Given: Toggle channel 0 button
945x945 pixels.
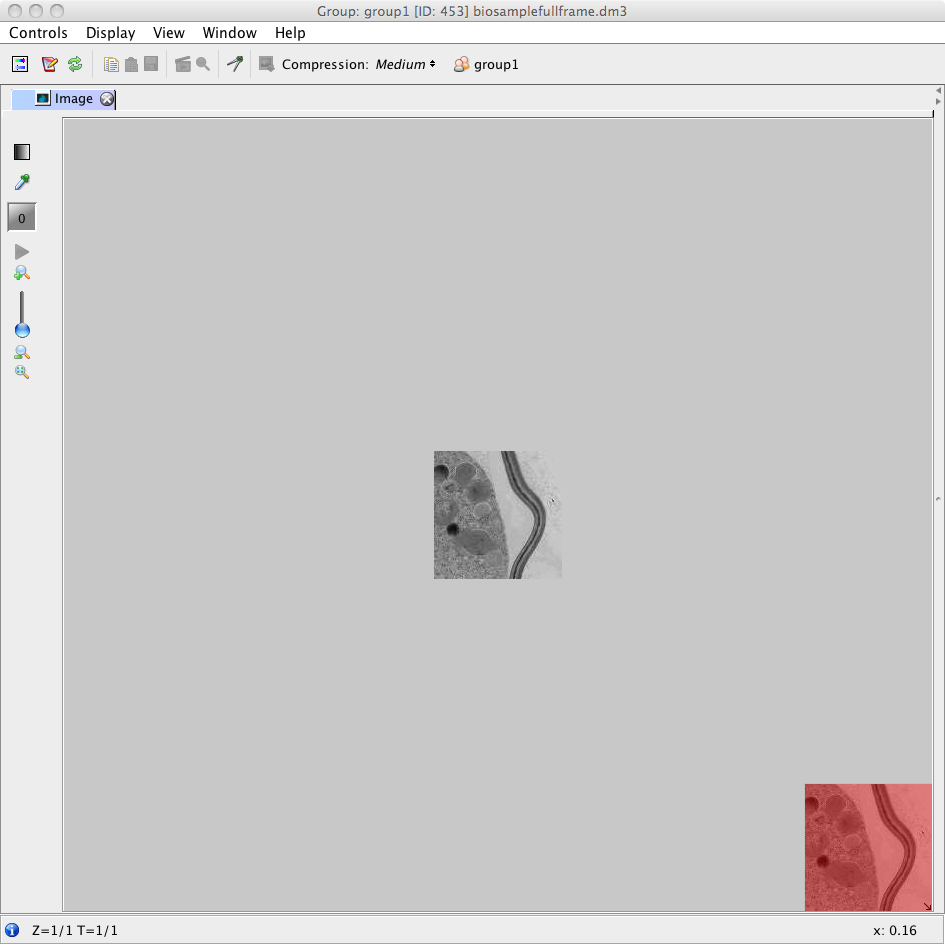Looking at the screenshot, I should 22,218.
